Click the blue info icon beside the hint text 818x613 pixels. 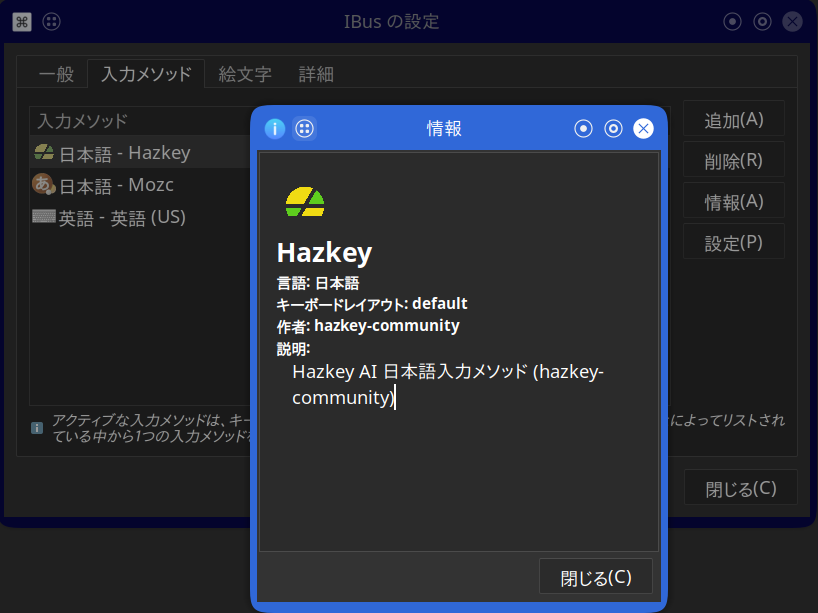[x=37, y=428]
